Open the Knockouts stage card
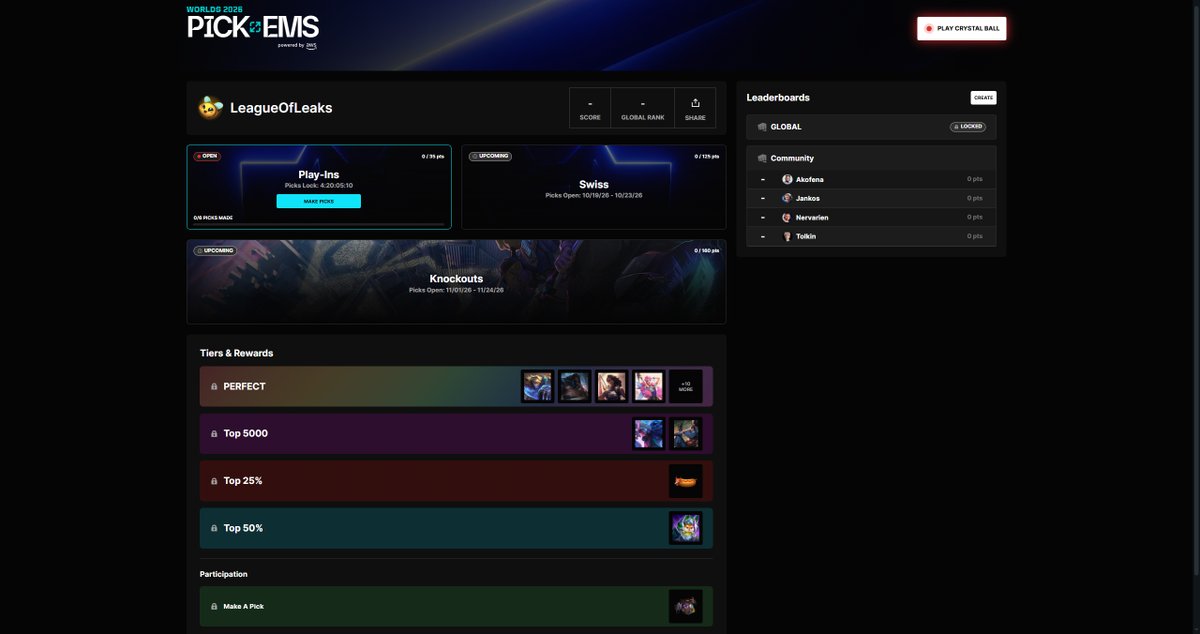Image resolution: width=1200 pixels, height=634 pixels. [456, 282]
